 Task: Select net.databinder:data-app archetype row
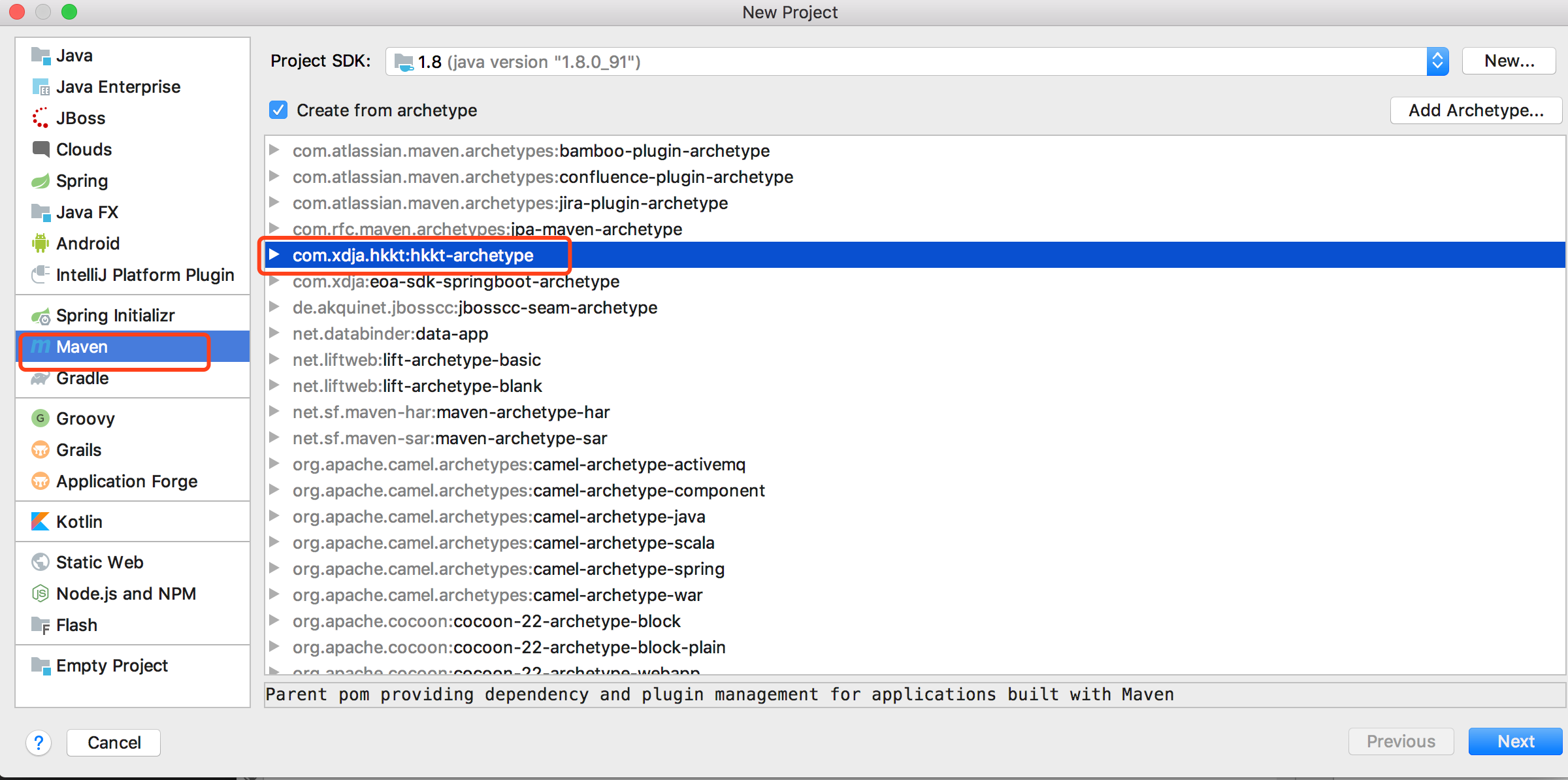click(391, 334)
